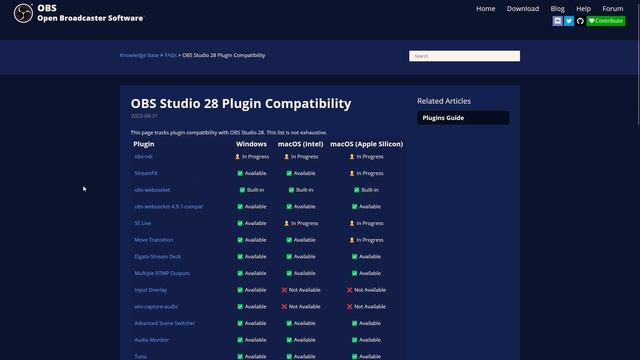Viewport: 640px width, 360px height.
Task: Click Available in Advanced Scene Switcher macOS (Intel) cell
Action: click(x=304, y=323)
